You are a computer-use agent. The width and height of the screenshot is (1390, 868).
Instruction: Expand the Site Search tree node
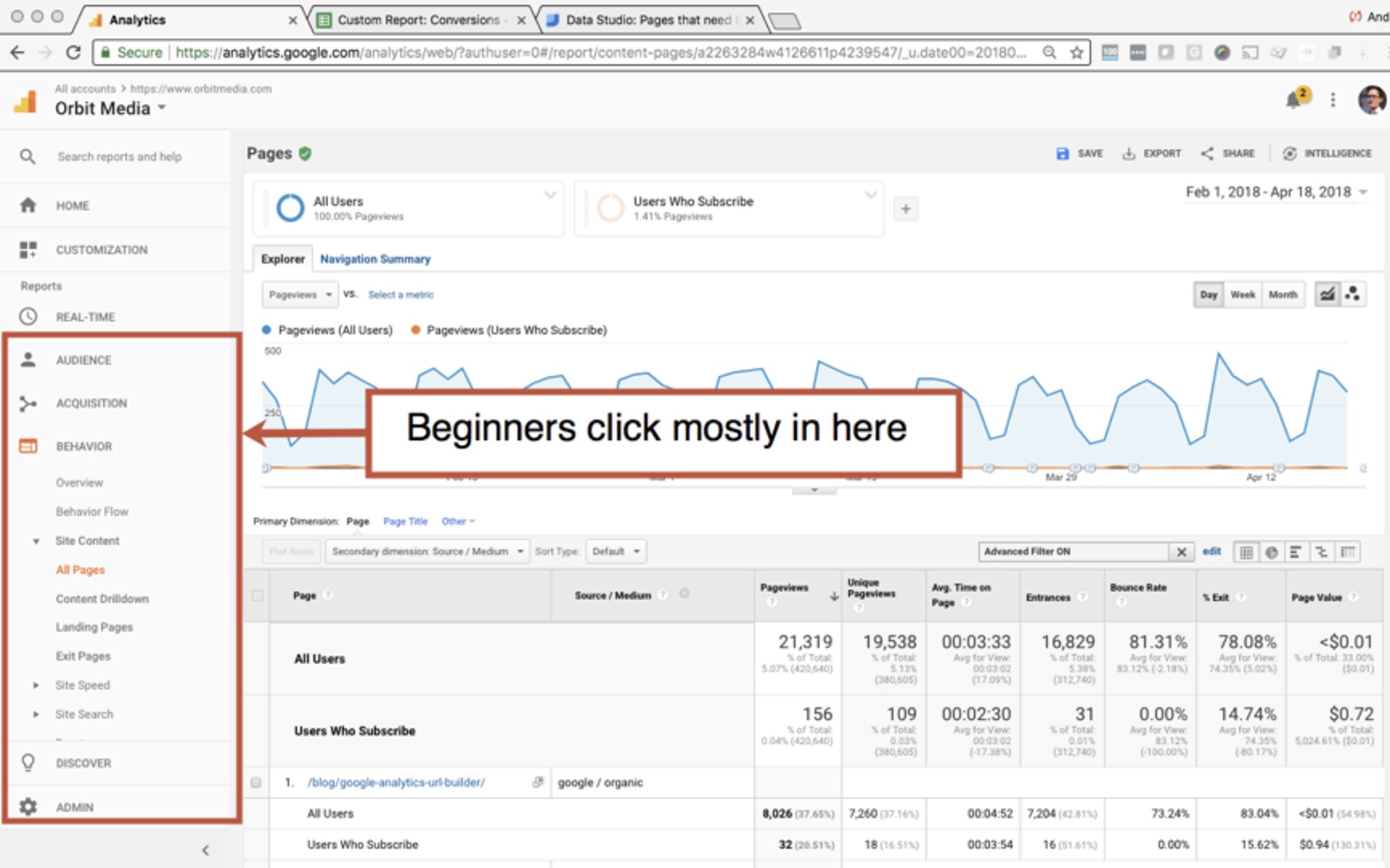[36, 714]
